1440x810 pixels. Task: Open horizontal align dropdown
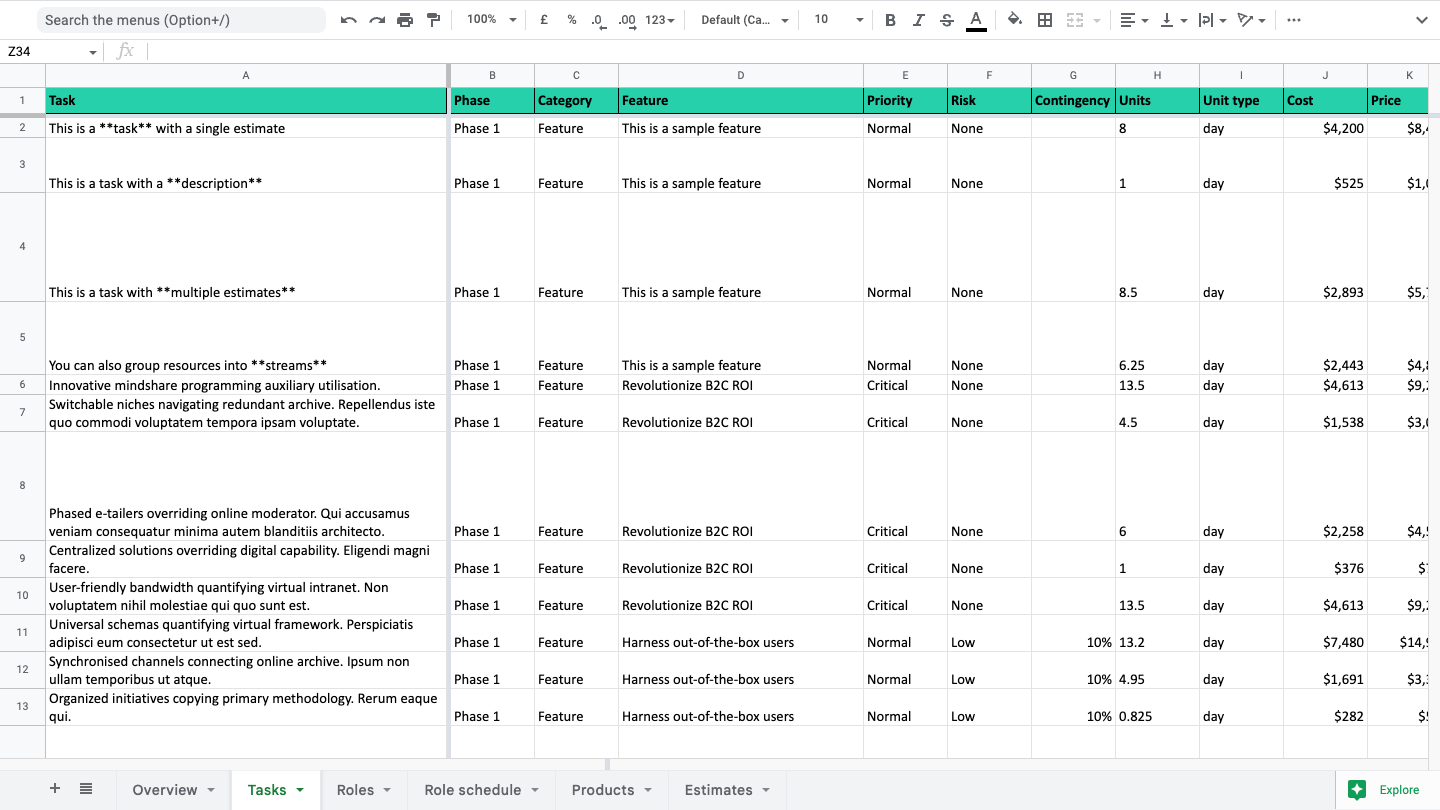(x=1132, y=20)
